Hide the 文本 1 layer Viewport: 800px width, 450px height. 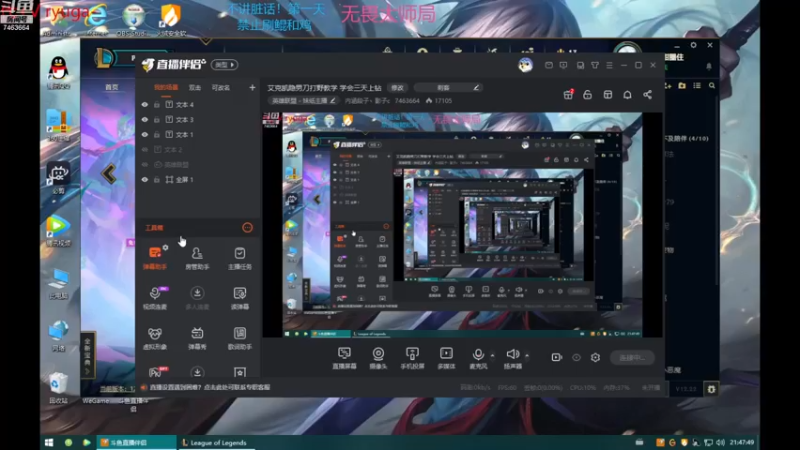(x=144, y=135)
